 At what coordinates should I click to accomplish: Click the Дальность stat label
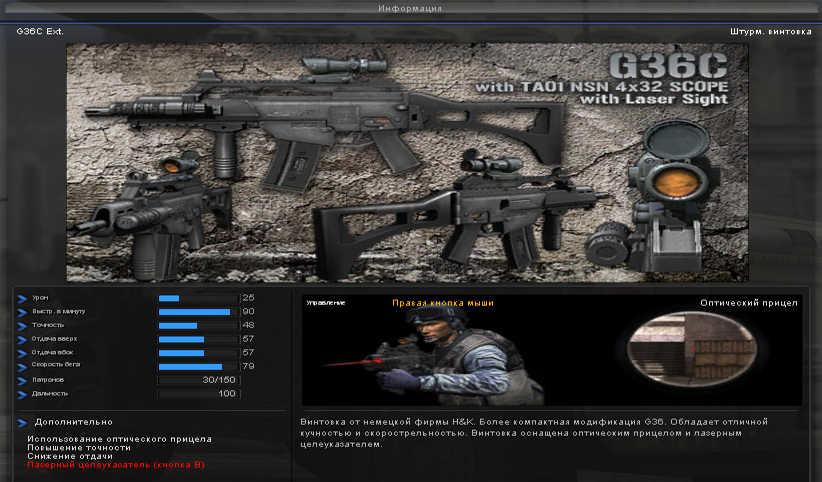[50, 393]
